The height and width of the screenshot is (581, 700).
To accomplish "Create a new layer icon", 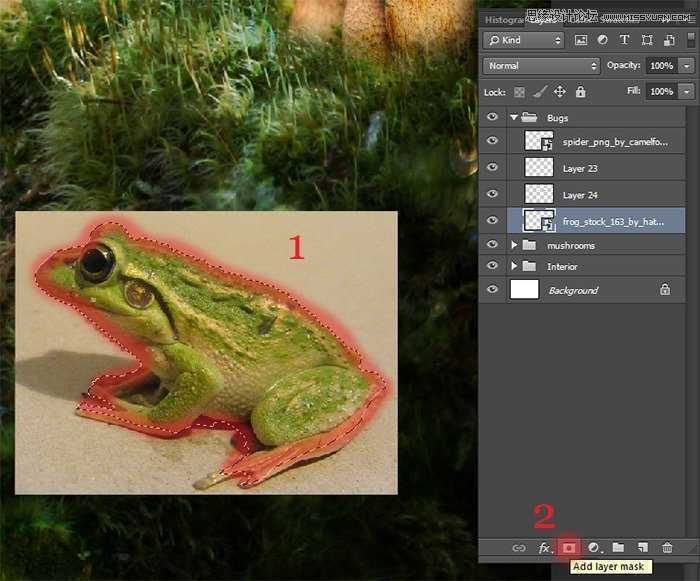I will [x=643, y=547].
